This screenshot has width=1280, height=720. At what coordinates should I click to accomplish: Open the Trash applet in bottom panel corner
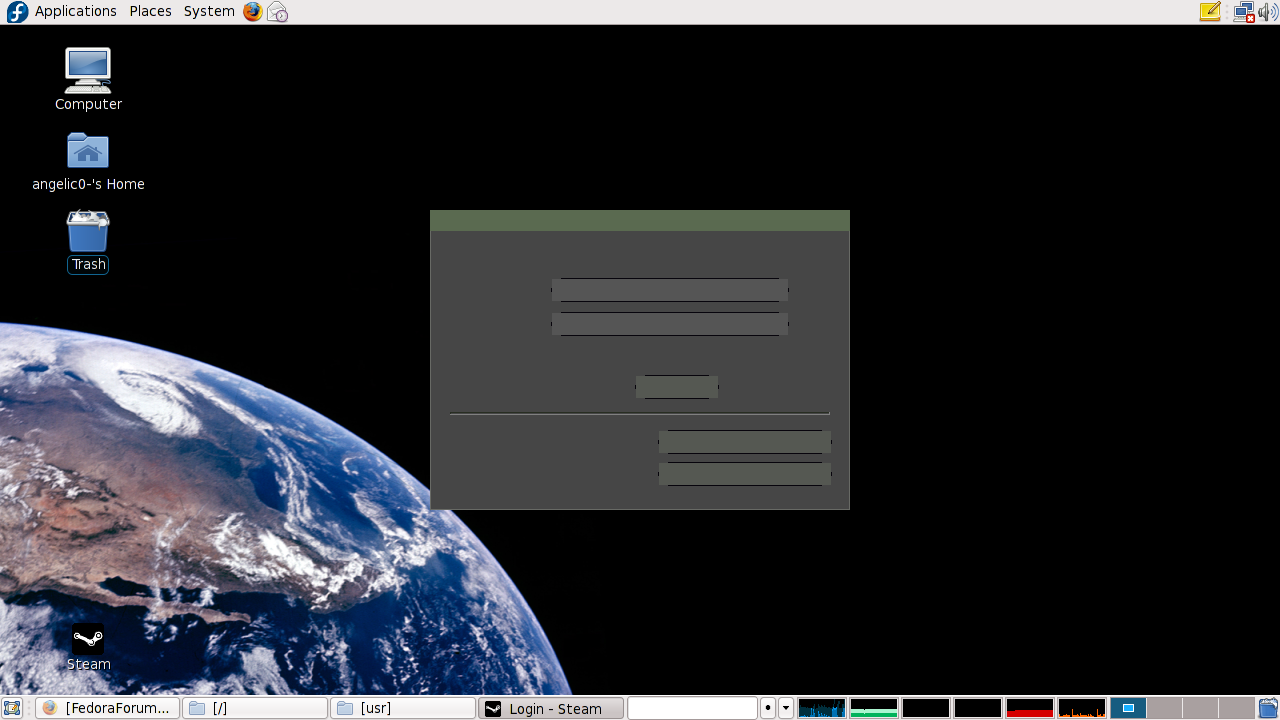[1268, 708]
